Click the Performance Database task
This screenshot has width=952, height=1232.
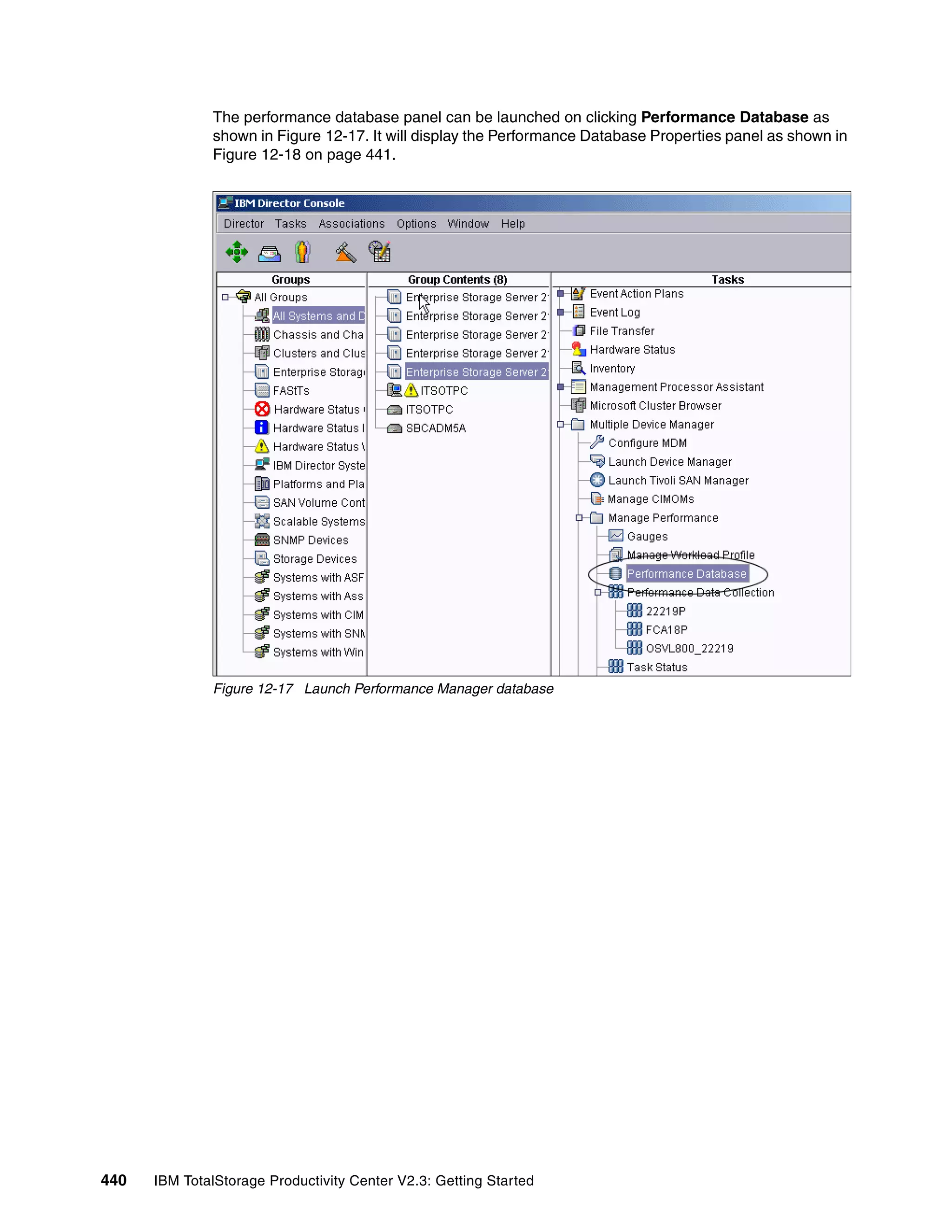pos(687,574)
